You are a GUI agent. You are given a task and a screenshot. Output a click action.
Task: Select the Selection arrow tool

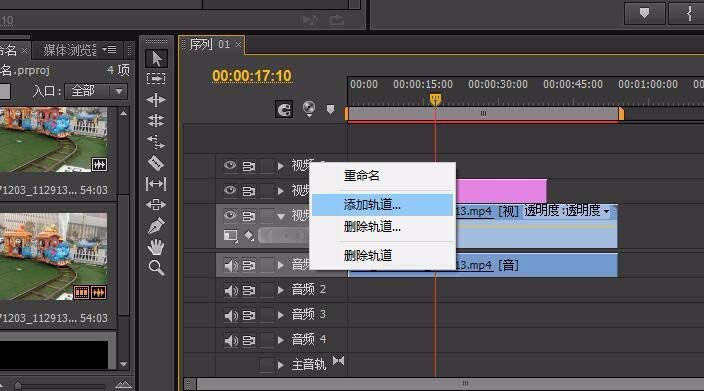tap(156, 59)
